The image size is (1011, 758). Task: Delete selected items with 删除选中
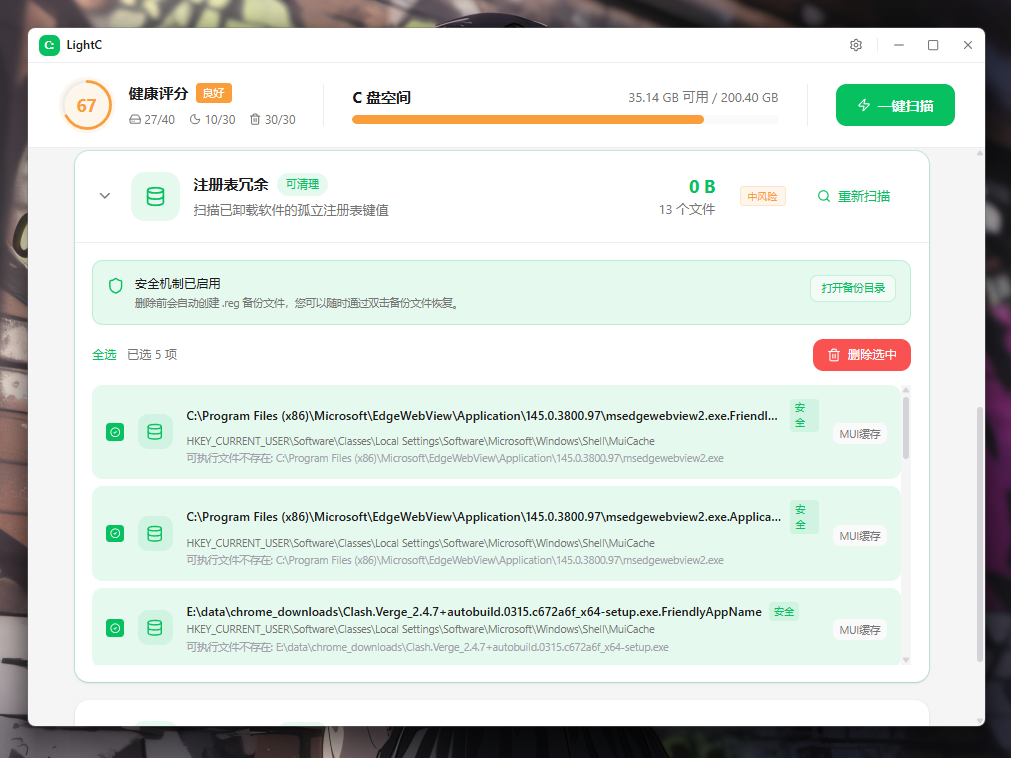[x=861, y=355]
